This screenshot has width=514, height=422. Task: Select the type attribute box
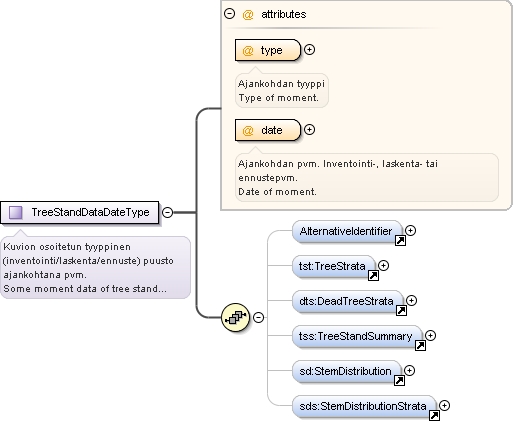tap(268, 50)
